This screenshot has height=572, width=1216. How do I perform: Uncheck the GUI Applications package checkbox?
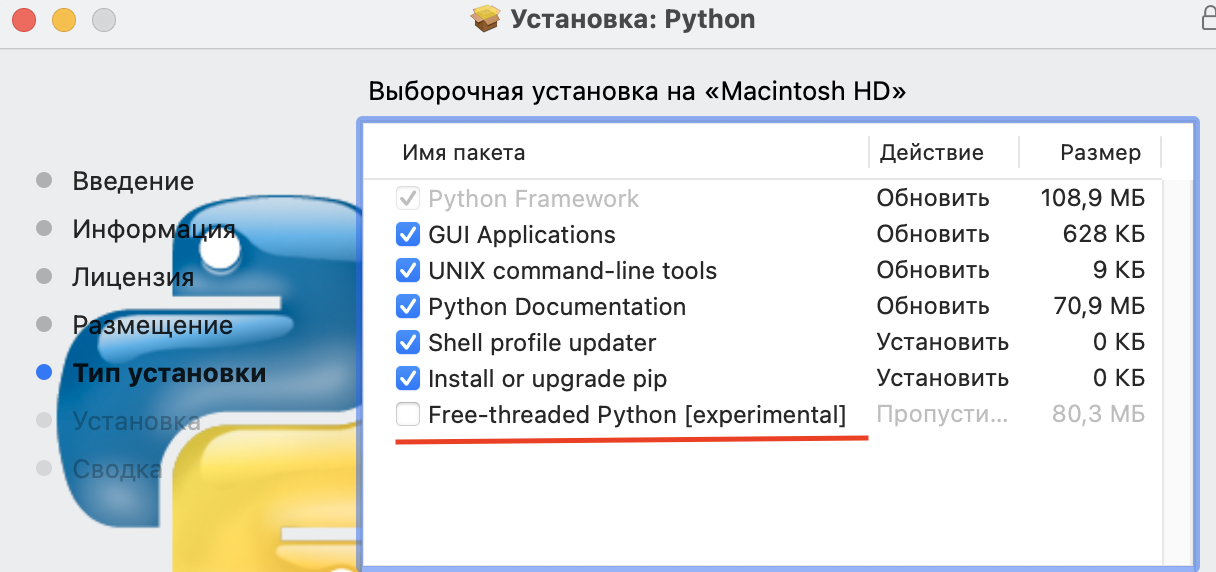point(407,235)
